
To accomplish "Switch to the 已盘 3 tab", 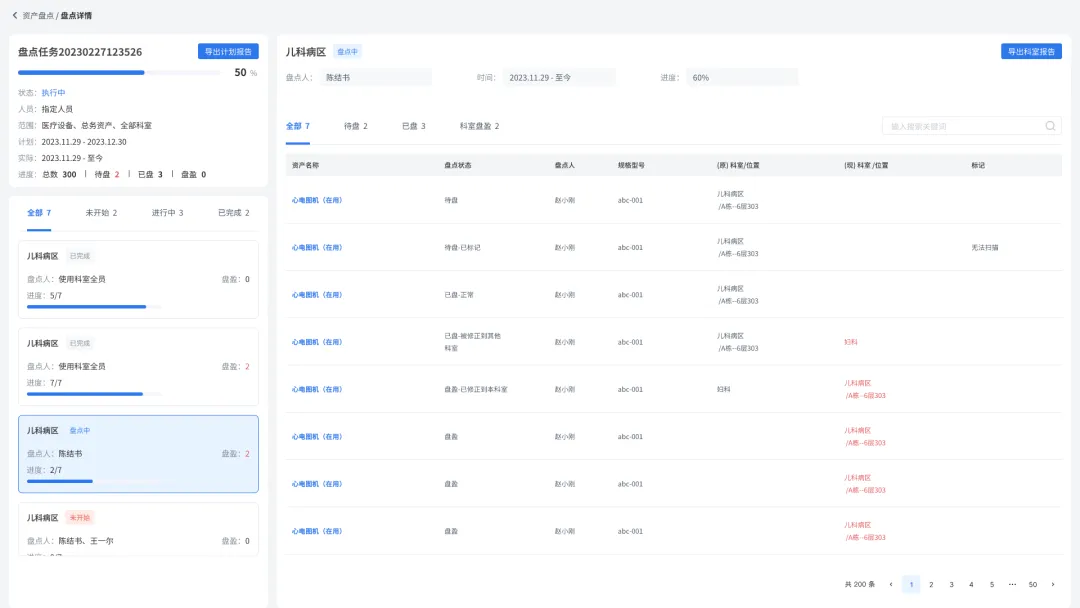I will point(413,126).
